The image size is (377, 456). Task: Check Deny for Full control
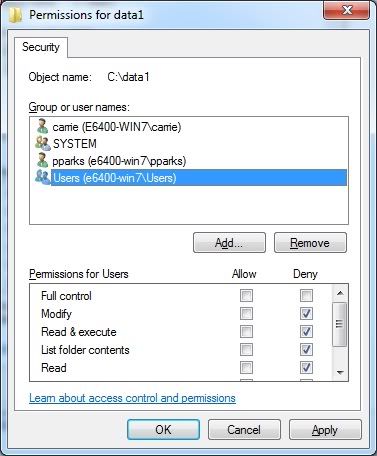click(x=306, y=295)
